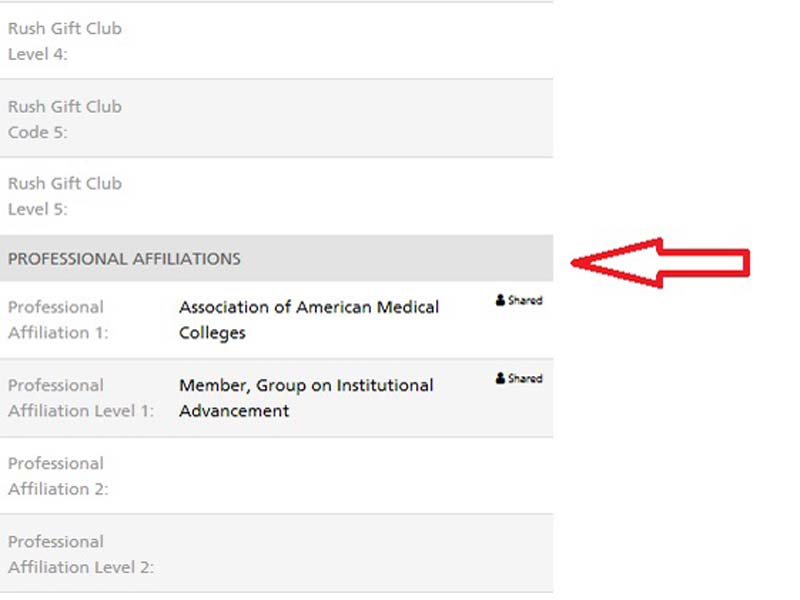Select the Association of American Medical Colleges value
The width and height of the screenshot is (800, 600).
308,320
